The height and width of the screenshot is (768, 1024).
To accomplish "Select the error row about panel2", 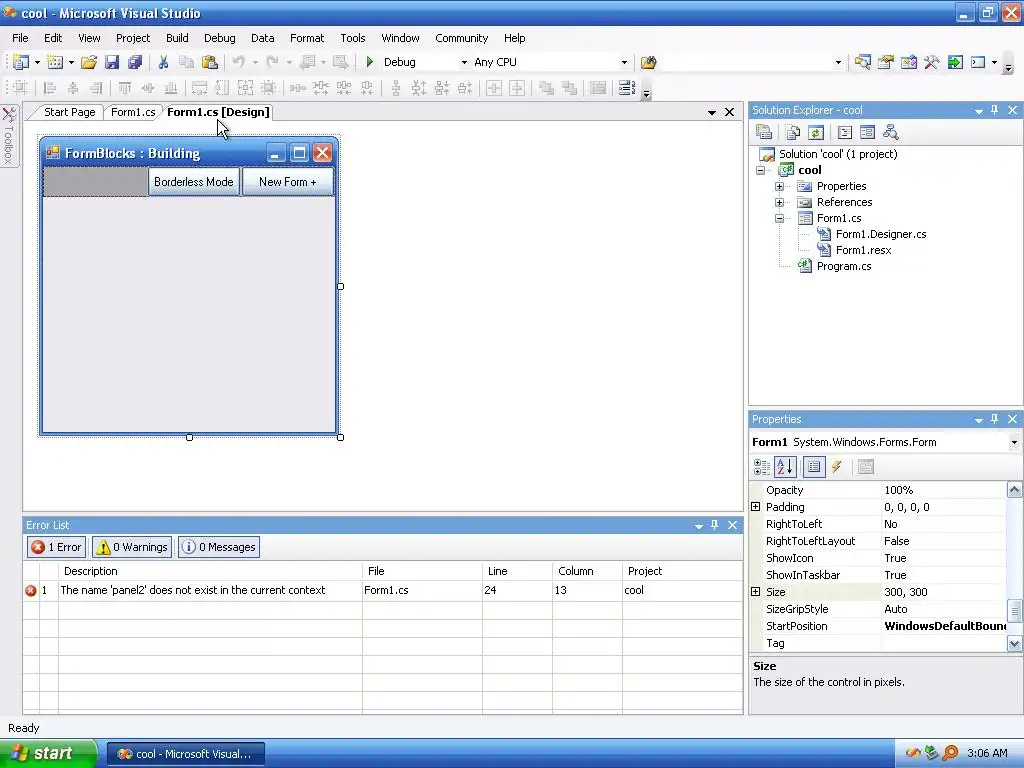I will [383, 590].
